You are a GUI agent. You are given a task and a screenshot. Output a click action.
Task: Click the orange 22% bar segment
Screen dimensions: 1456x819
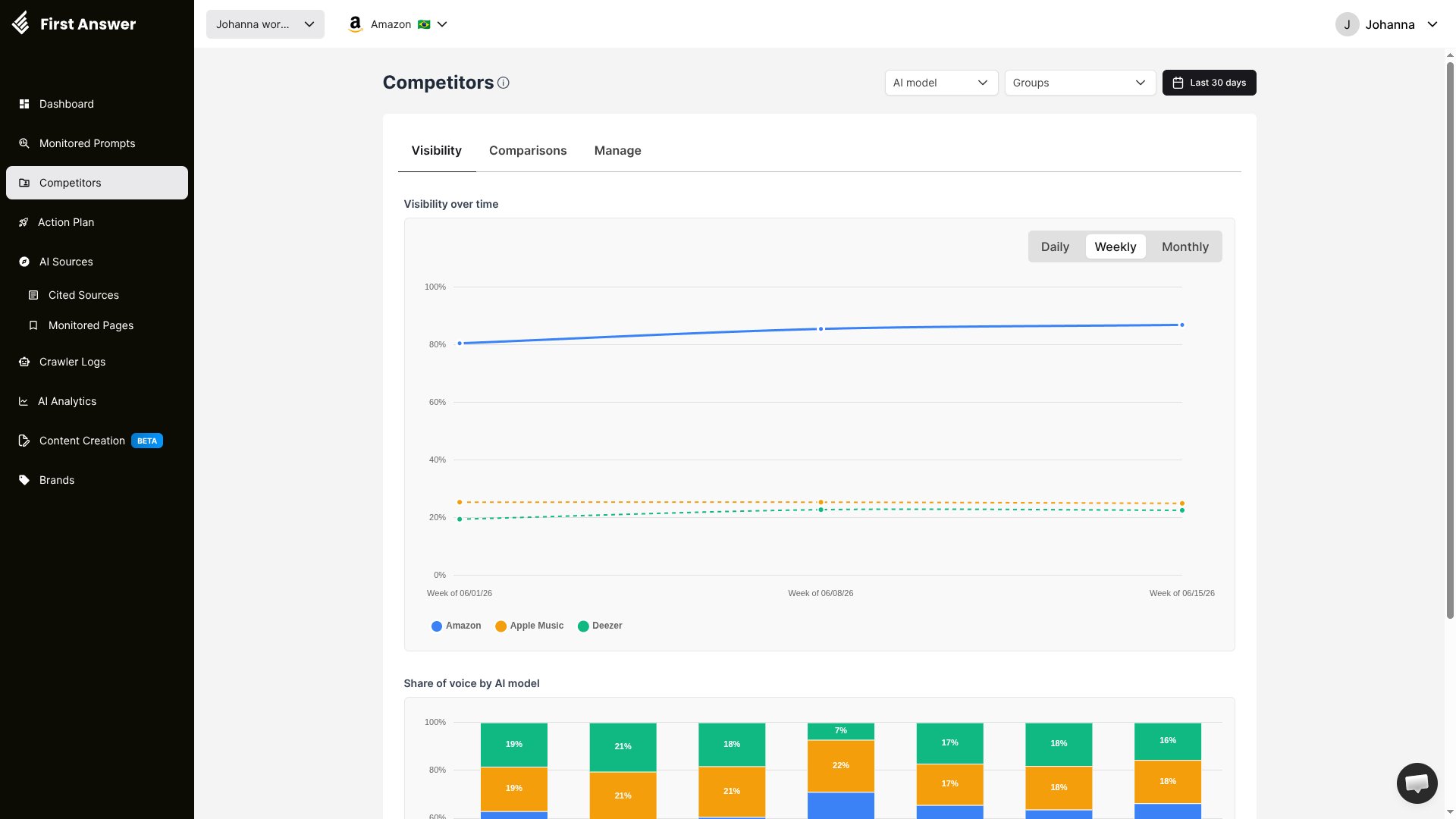[841, 766]
